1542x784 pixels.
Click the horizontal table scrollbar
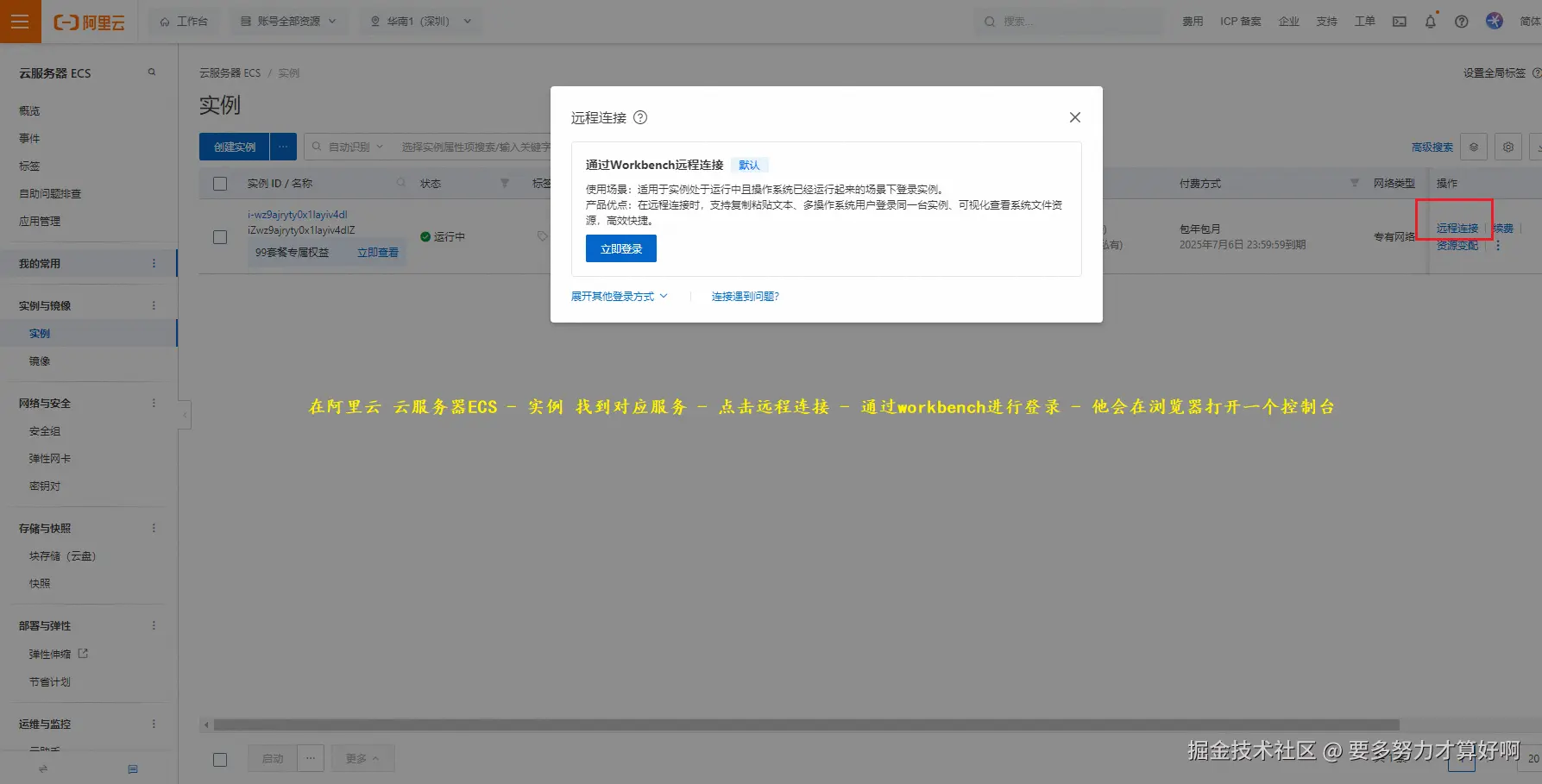[x=806, y=725]
